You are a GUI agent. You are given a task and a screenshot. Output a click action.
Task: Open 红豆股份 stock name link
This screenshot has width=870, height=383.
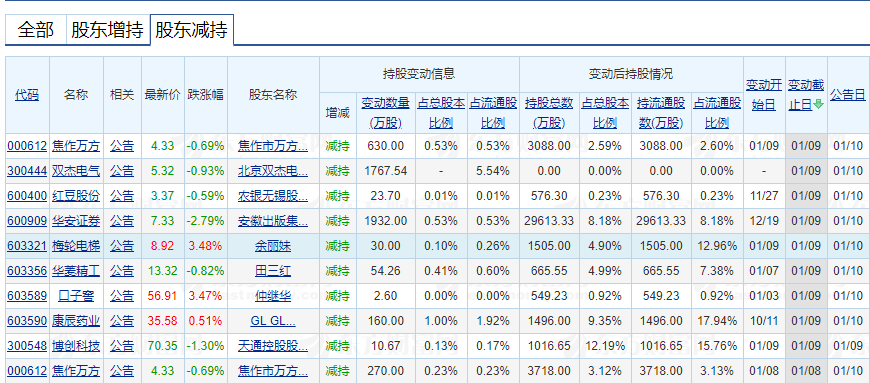tap(77, 196)
